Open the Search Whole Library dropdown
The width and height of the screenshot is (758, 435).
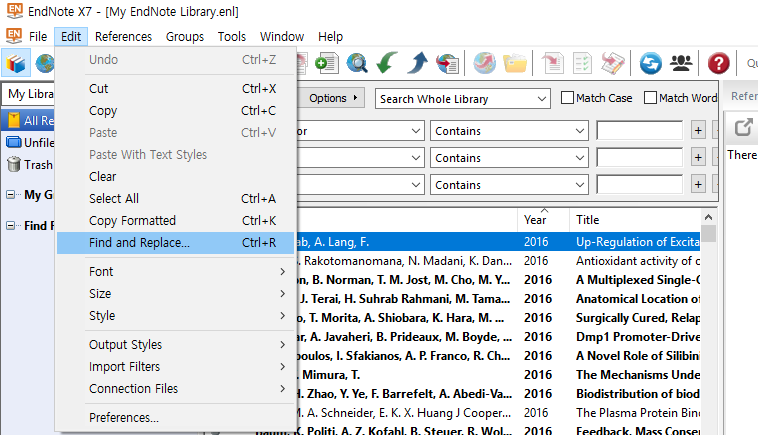click(x=463, y=99)
